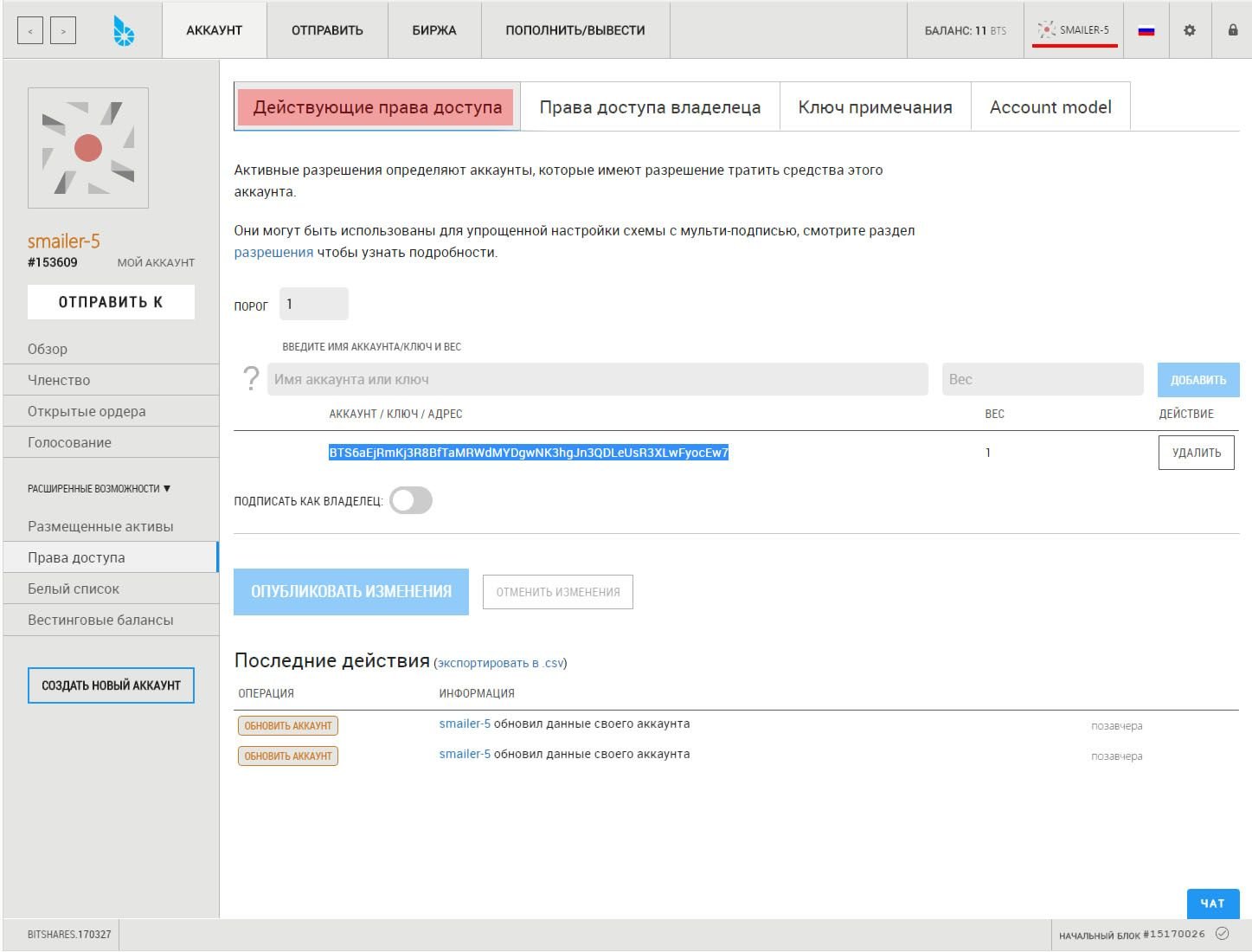Click the BitShares logo icon
1252x952 pixels.
coord(124,31)
